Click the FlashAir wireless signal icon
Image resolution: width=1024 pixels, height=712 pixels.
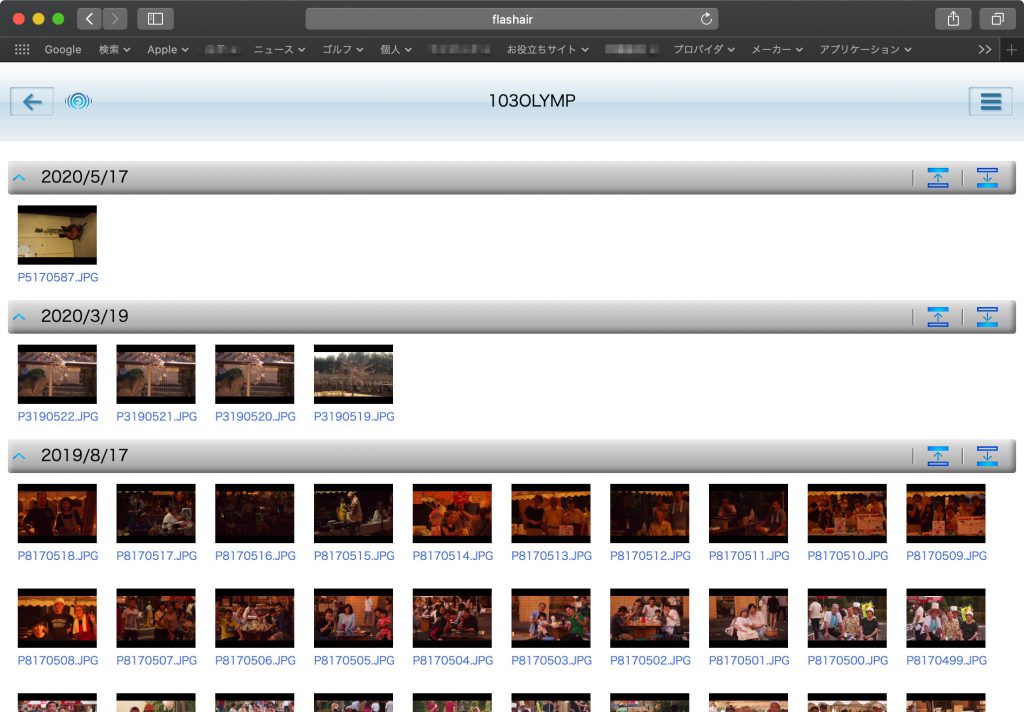coord(78,101)
